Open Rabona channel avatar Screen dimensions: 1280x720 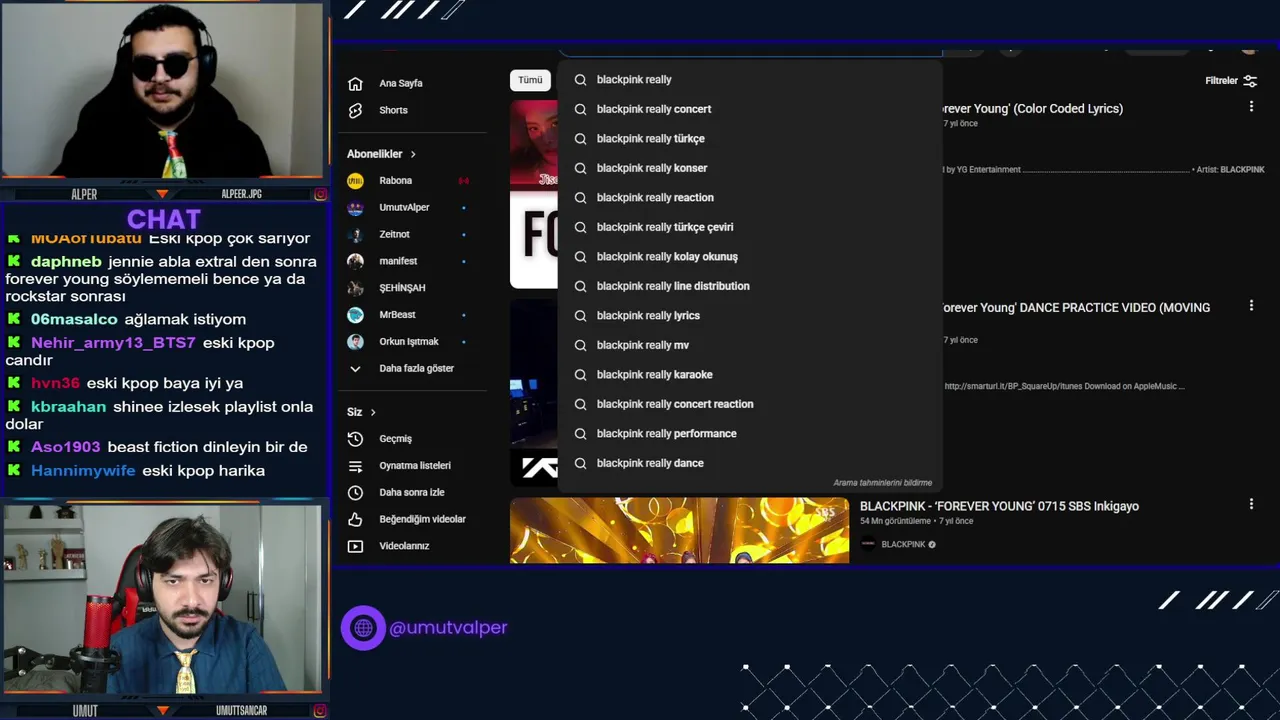(355, 181)
